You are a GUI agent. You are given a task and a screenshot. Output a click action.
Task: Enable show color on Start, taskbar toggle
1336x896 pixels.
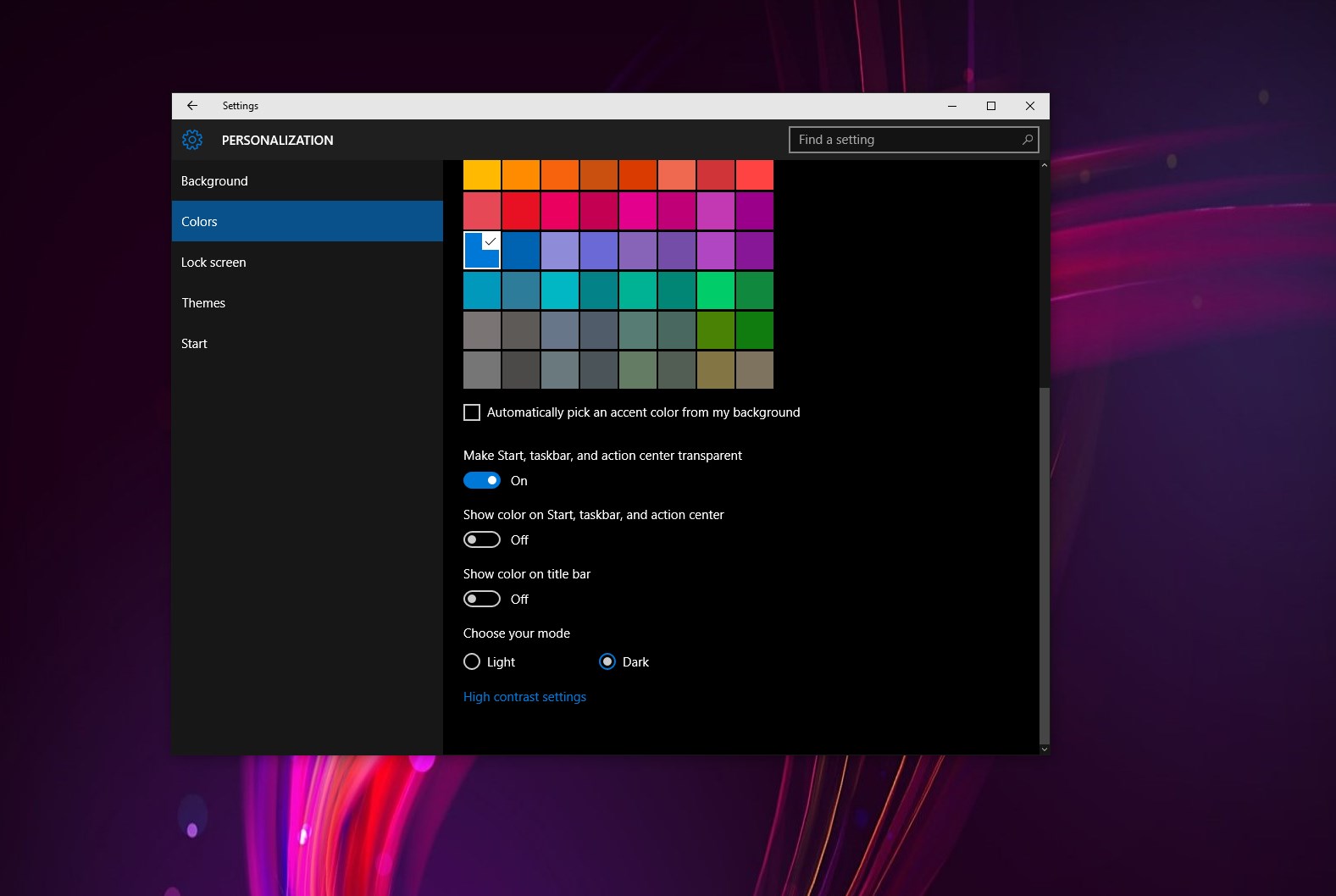coord(482,540)
